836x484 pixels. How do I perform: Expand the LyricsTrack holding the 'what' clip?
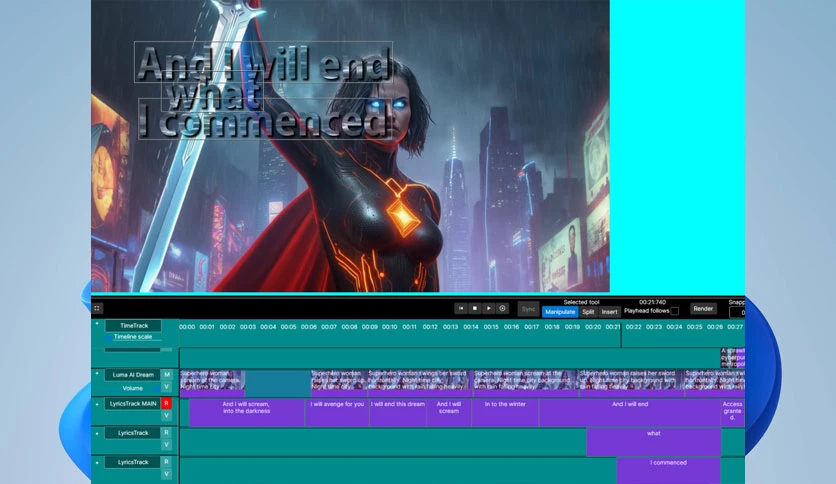[97, 433]
